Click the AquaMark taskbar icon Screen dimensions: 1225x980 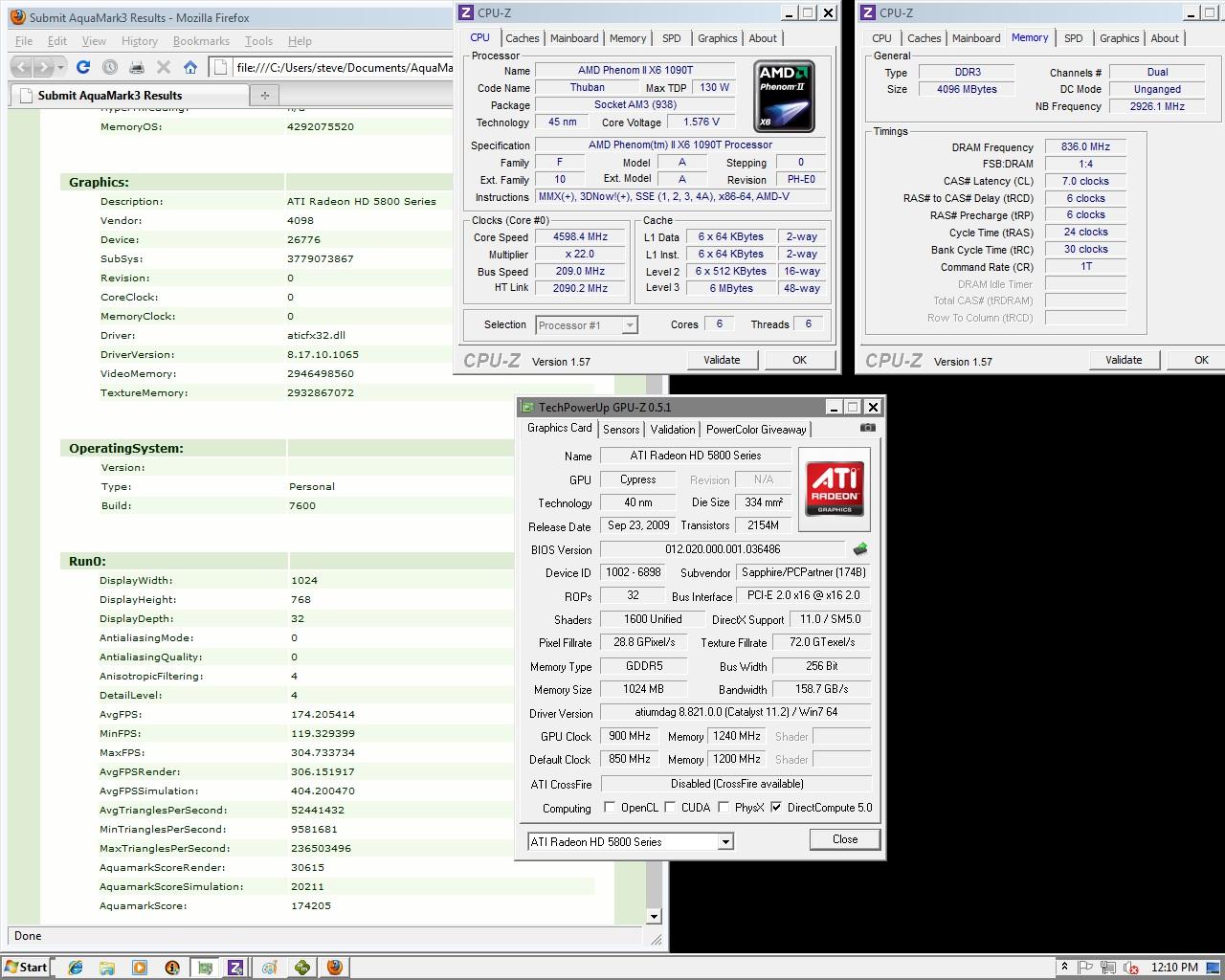pos(302,968)
